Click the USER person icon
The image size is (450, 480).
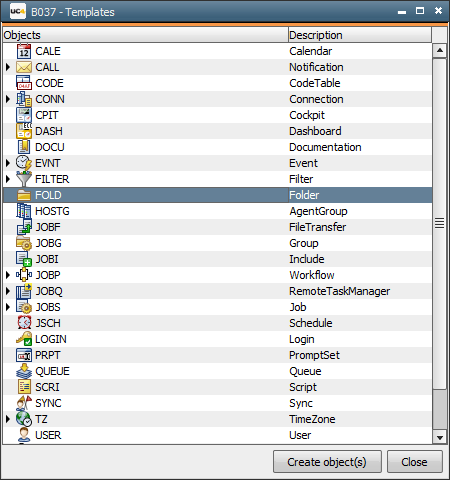(x=24, y=435)
